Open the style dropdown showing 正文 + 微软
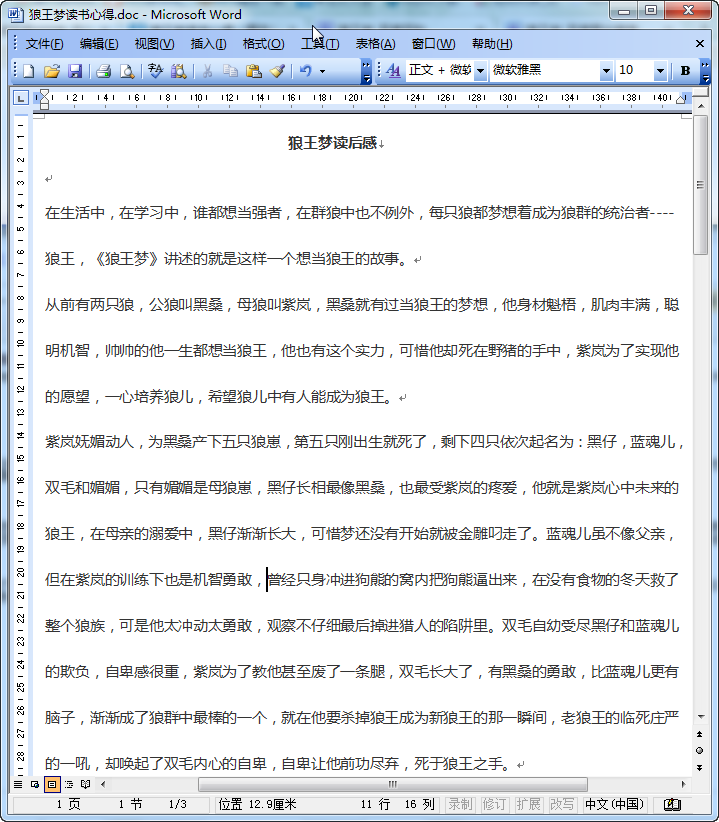The height and width of the screenshot is (822, 719). [480, 71]
